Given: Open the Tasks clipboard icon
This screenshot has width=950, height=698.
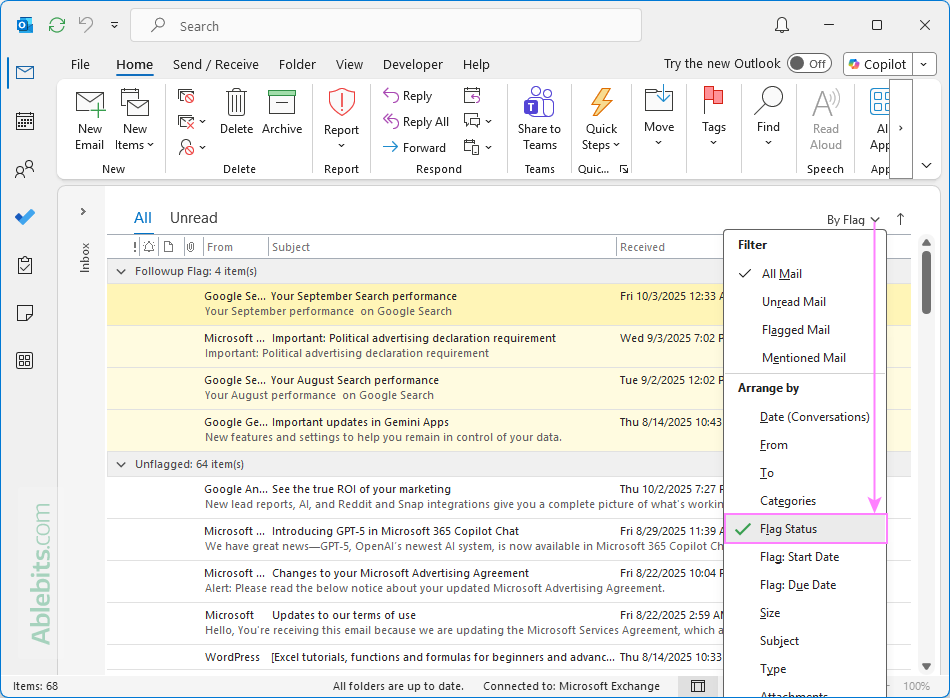Looking at the screenshot, I should point(25,265).
